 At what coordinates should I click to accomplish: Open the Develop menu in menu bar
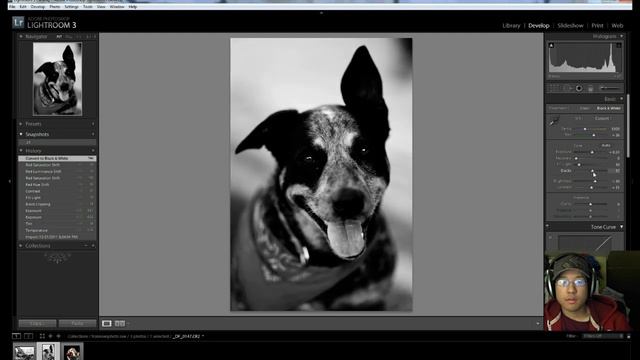click(38, 7)
